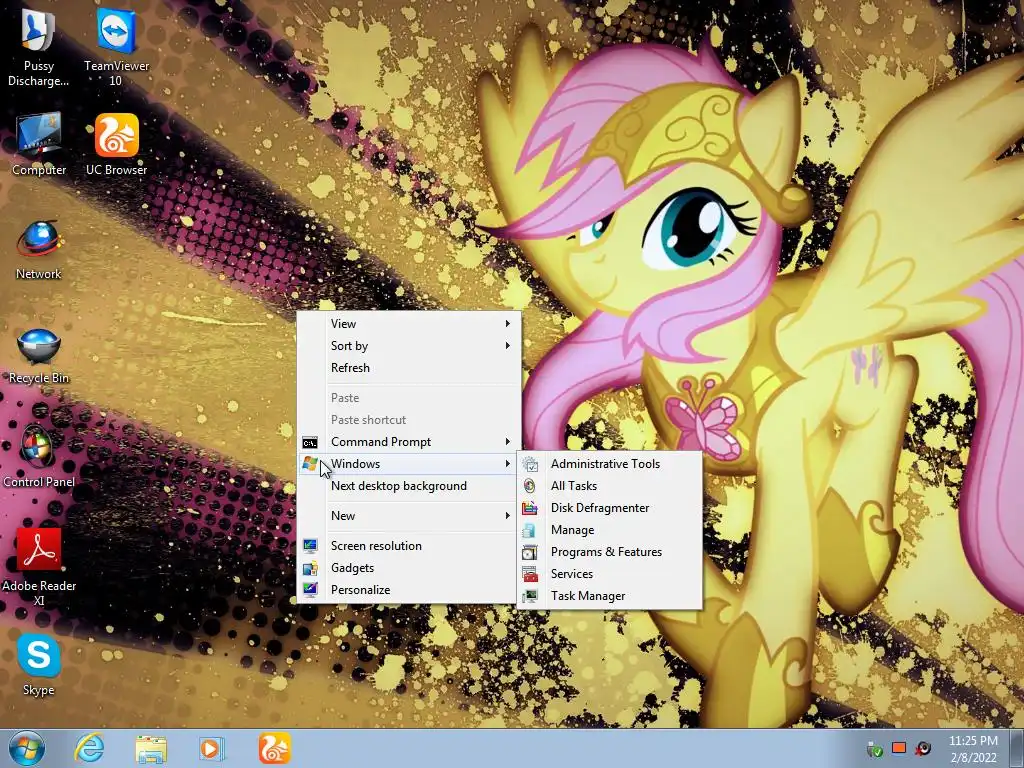Click the network tray icon with green check
Screen dimensions: 1024x768
point(874,748)
